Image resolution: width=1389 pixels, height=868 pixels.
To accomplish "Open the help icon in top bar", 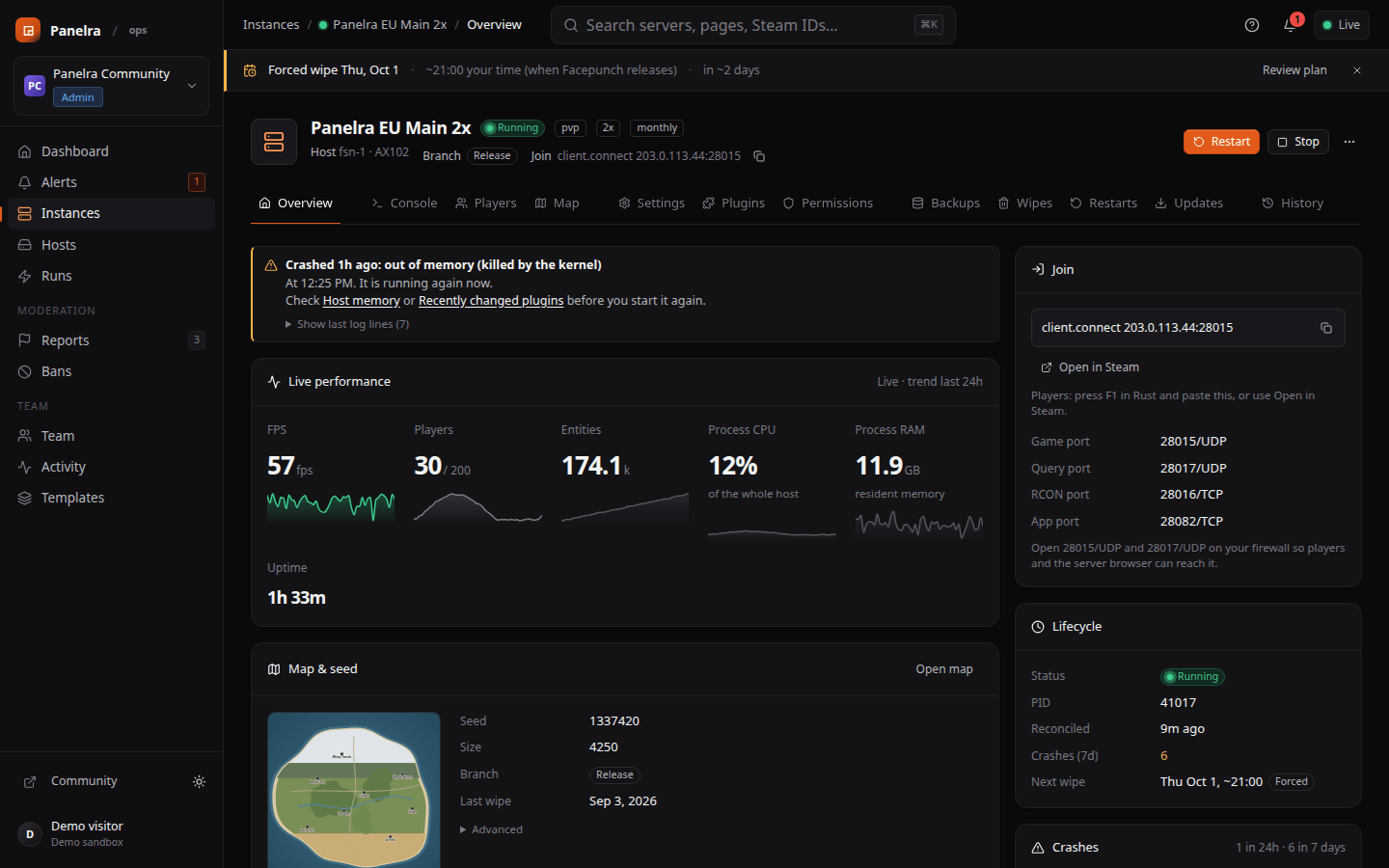I will (x=1252, y=25).
